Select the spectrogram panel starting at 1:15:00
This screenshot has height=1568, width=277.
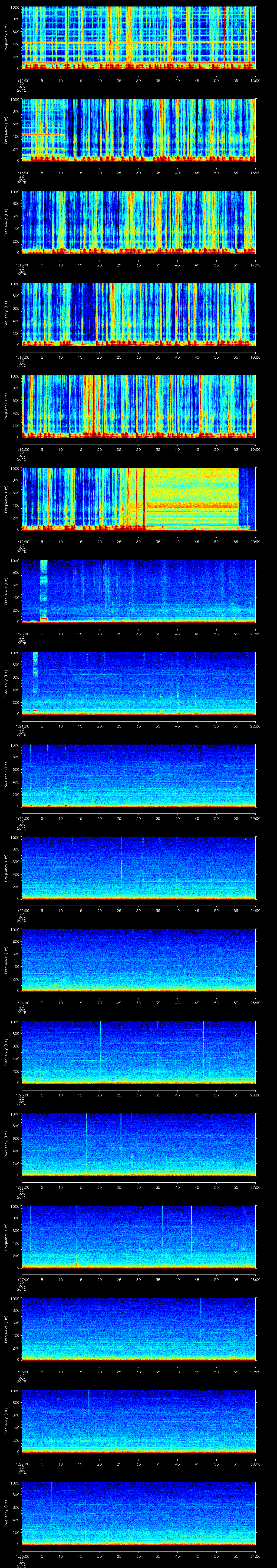(139, 130)
